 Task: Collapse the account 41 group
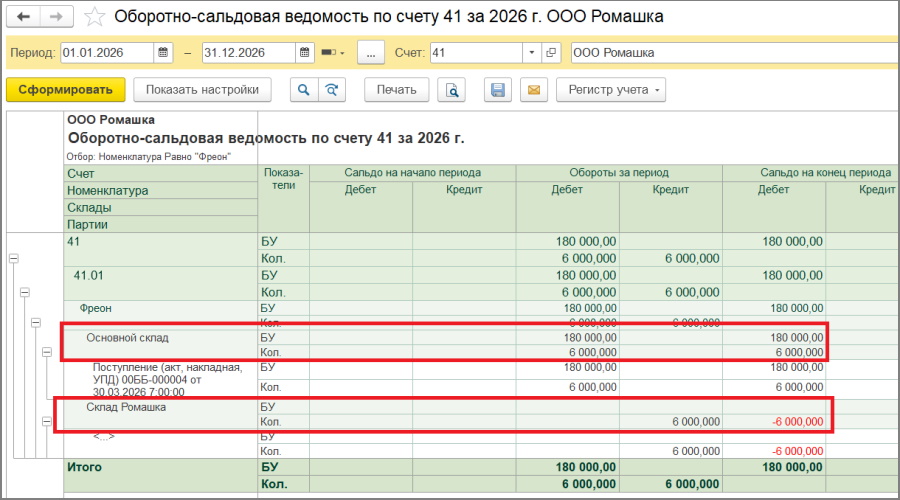click(13, 259)
